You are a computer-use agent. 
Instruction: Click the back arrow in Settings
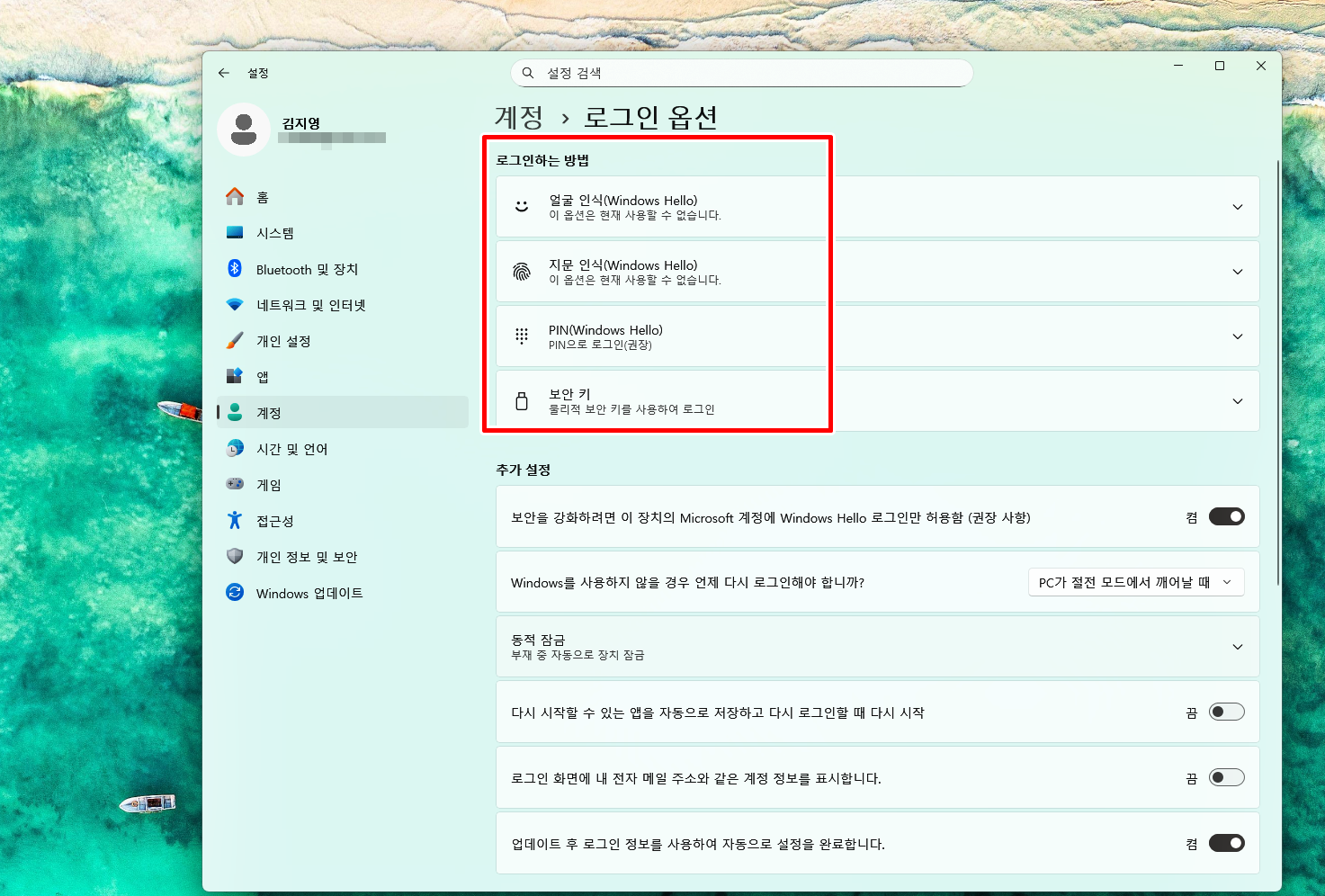coord(224,73)
